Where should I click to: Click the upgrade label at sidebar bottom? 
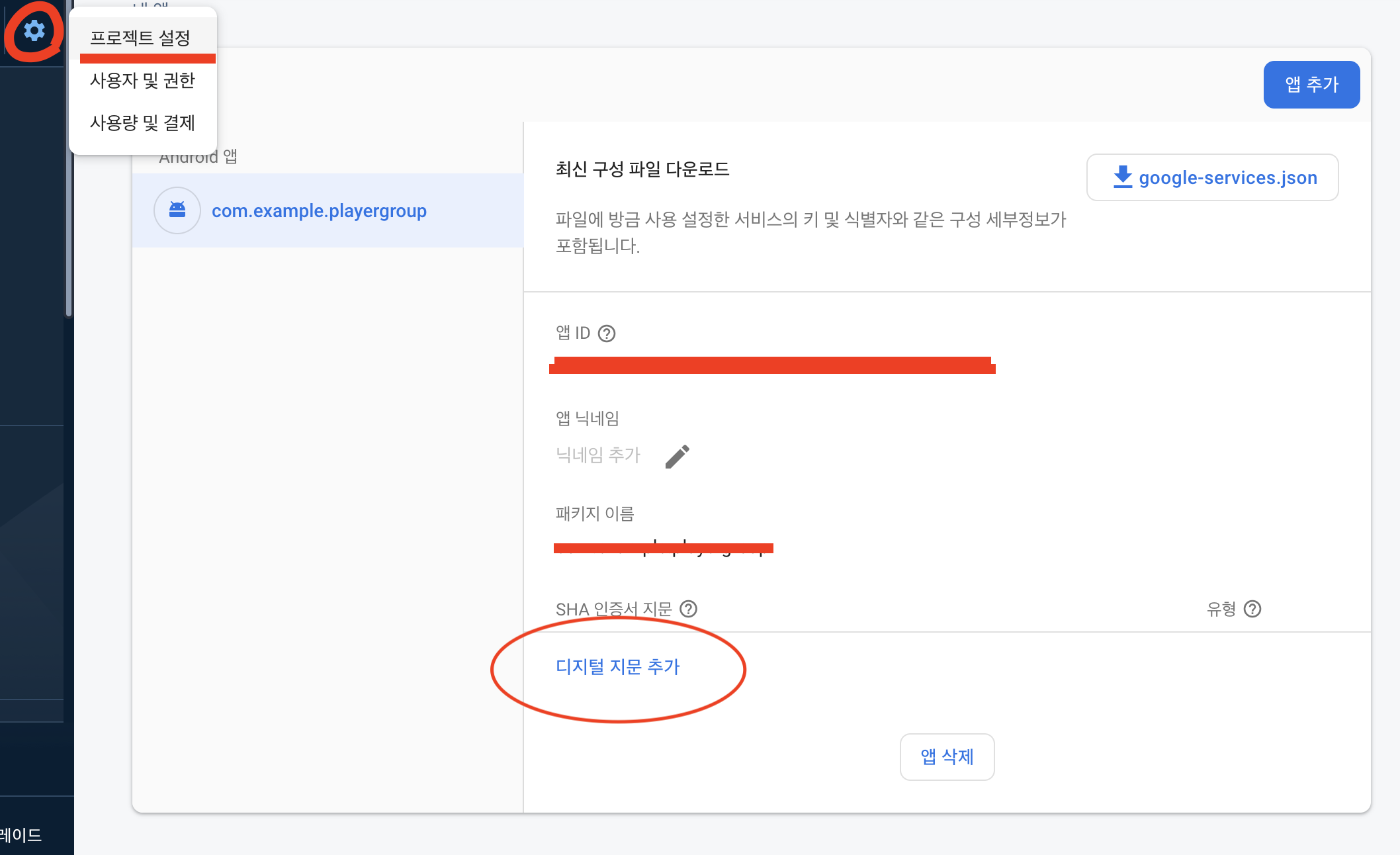tap(21, 834)
